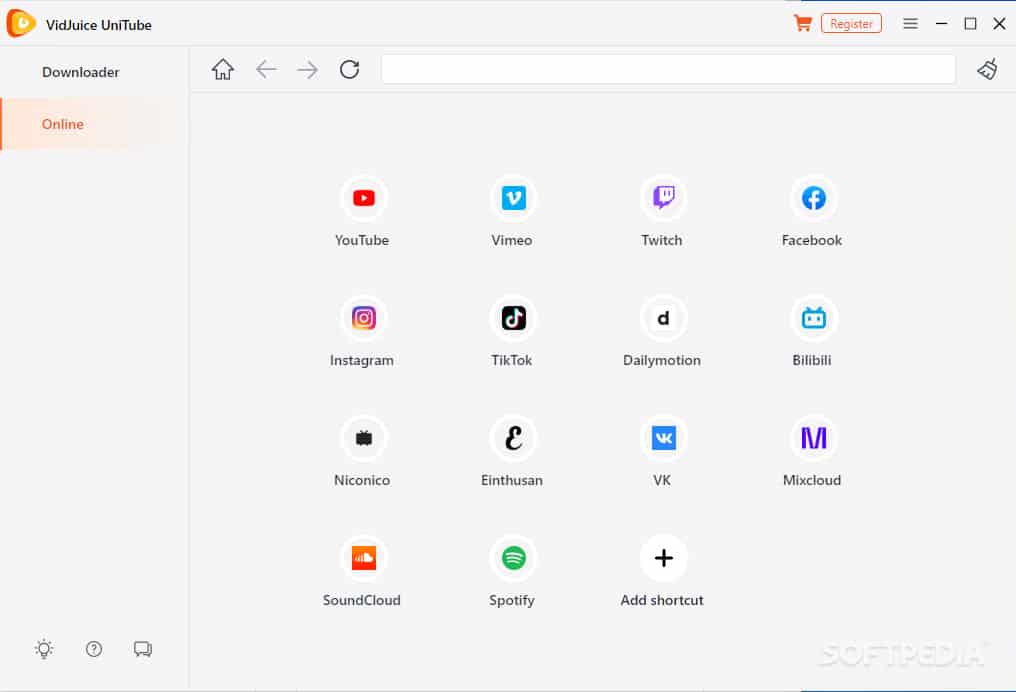Click the Niconico text label

coord(362,480)
